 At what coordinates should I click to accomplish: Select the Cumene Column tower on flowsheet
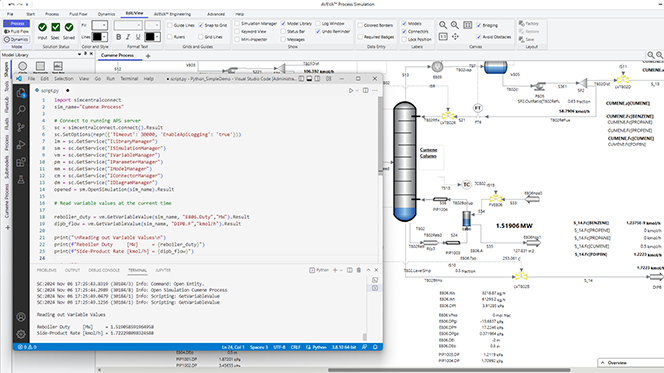(x=405, y=162)
